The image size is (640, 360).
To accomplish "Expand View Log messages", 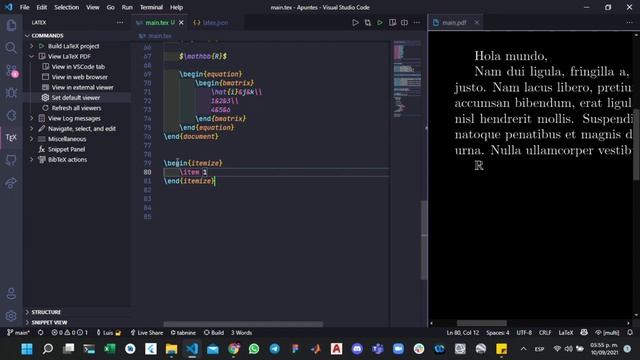I will click(x=31, y=118).
